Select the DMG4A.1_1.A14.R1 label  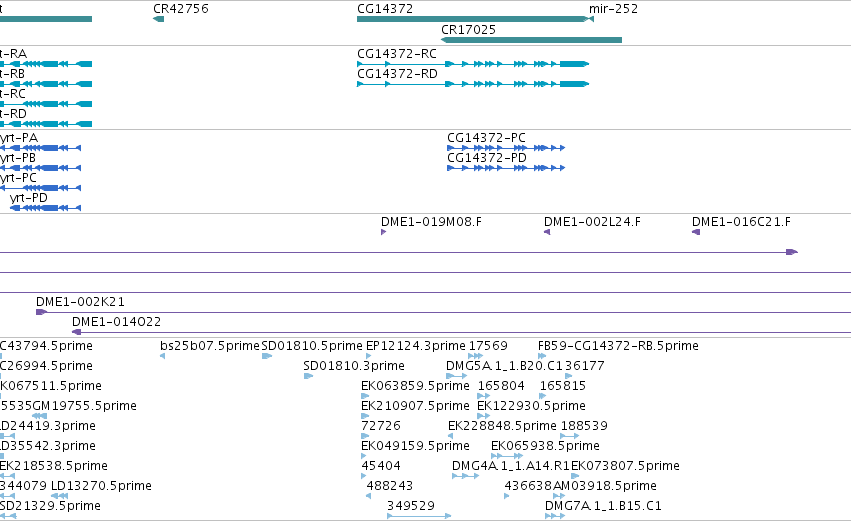point(511,466)
